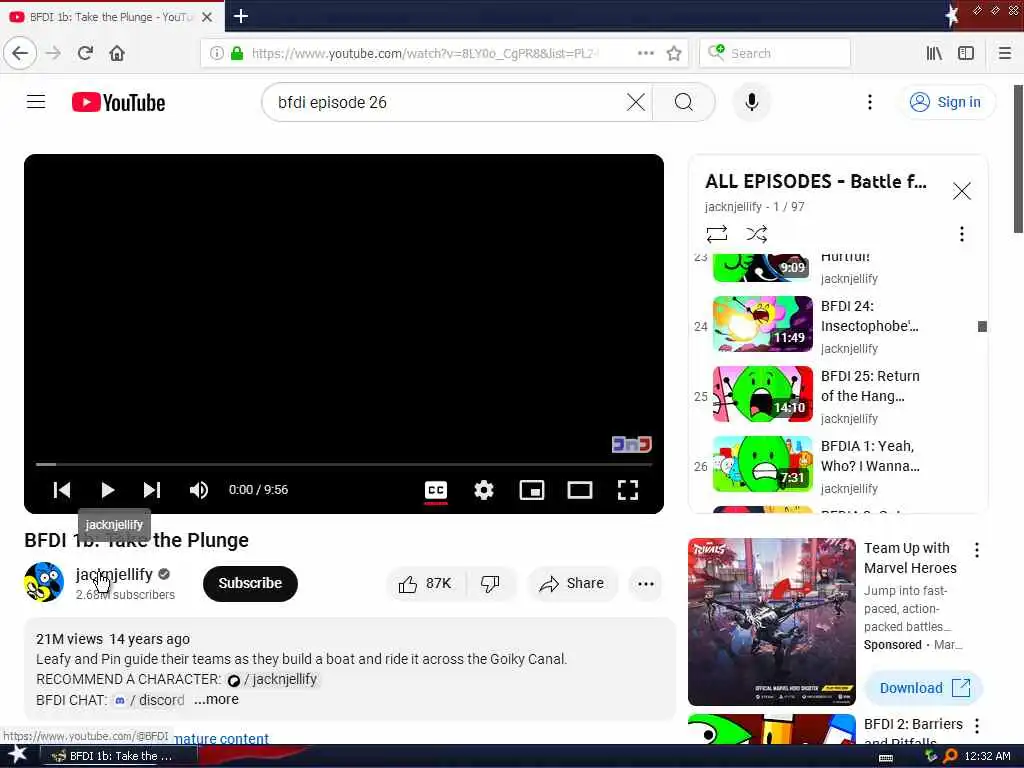Open the browser library icon
1024x768 pixels.
point(934,53)
